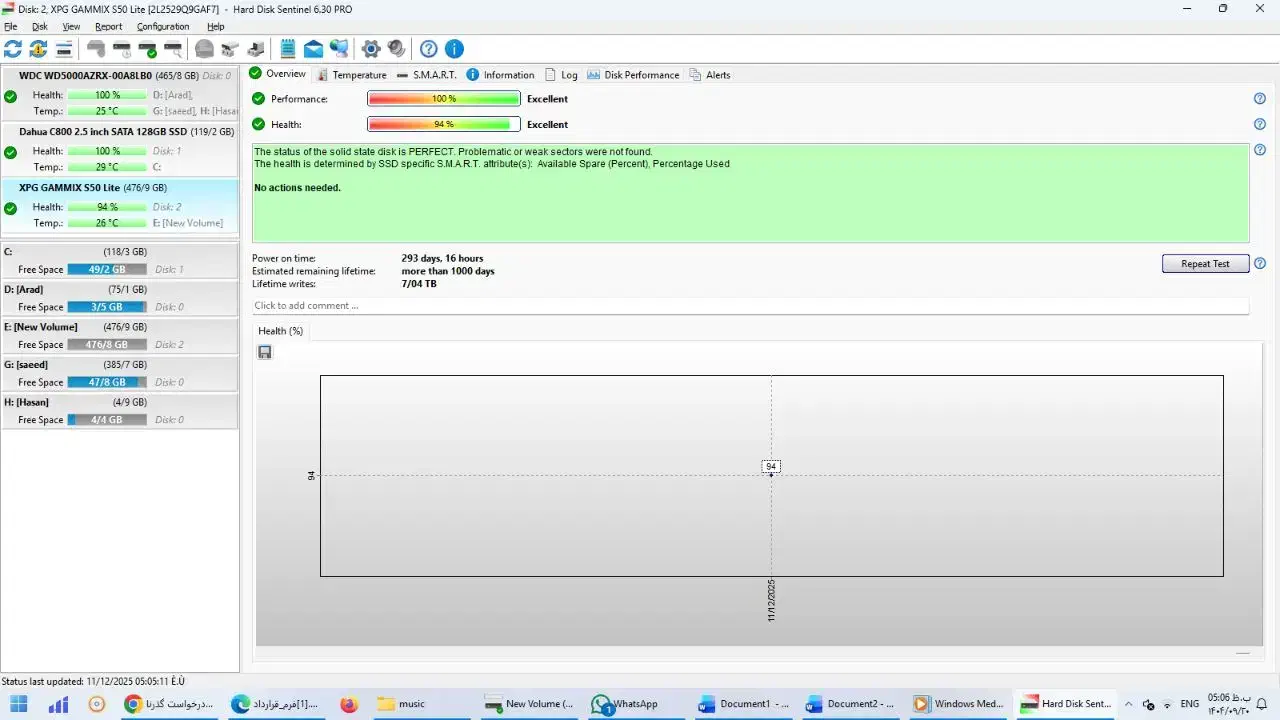The width and height of the screenshot is (1280, 720).
Task: Click the Refresh icon in the toolbar
Action: [x=13, y=49]
